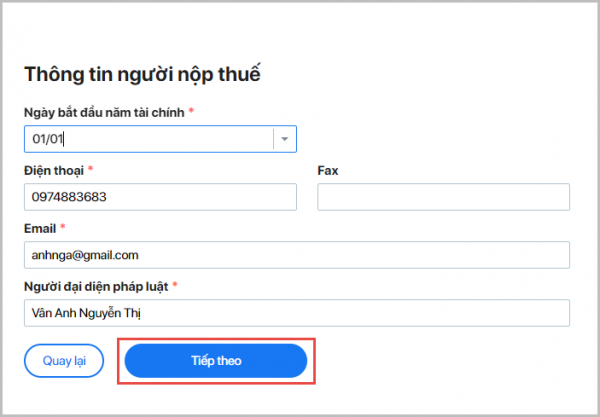The height and width of the screenshot is (417, 600).
Task: Click the name Vân Anh Nguyễn Thị text
Action: point(84,313)
